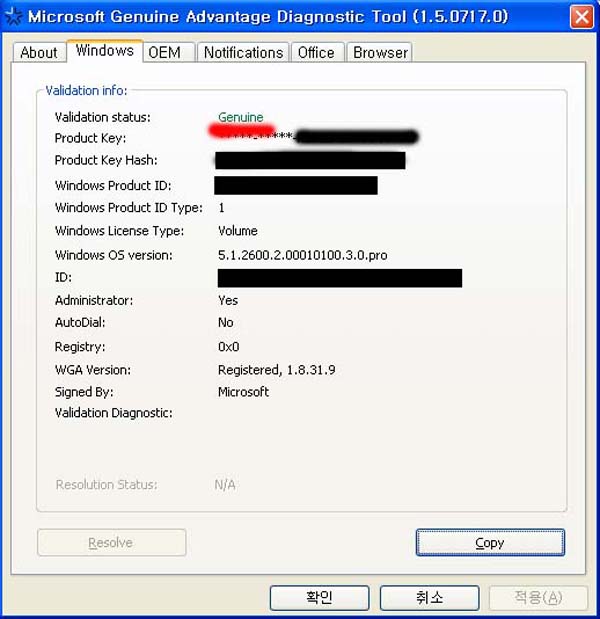
Task: Close the diagnostic tool window
Action: coord(582,17)
